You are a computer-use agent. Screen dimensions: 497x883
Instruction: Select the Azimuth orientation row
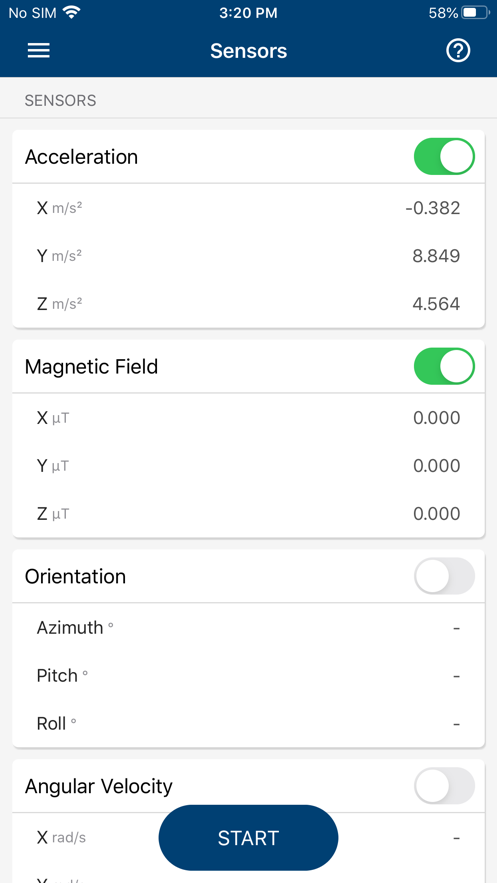(248, 627)
